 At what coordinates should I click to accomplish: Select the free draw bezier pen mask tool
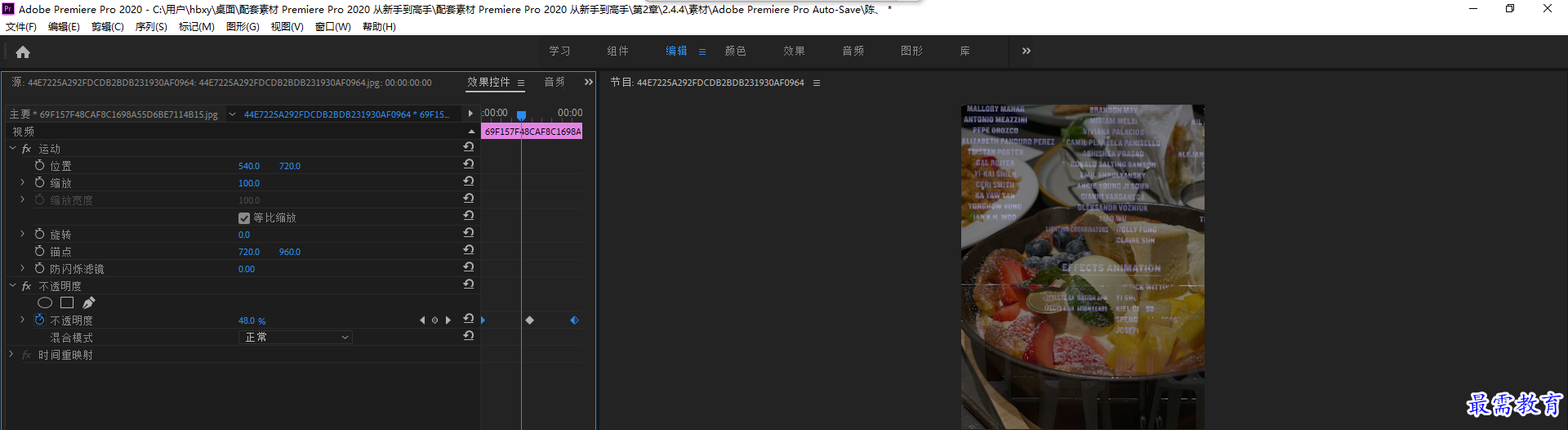[89, 302]
